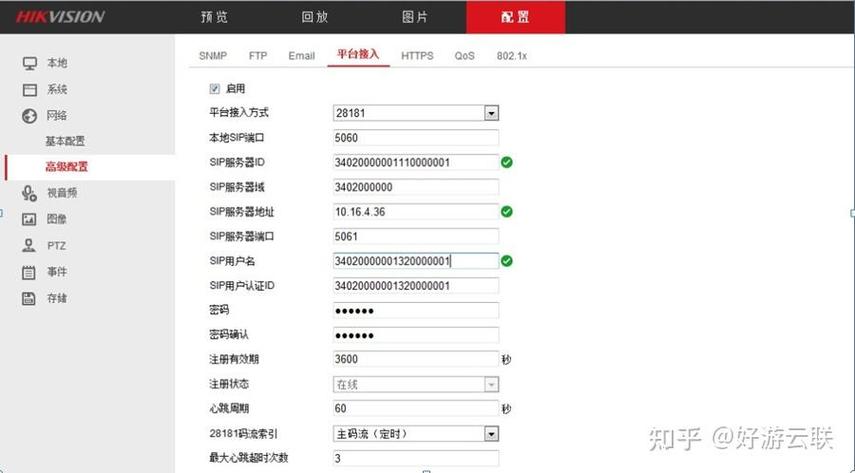
Task: Switch to the QoS tab
Action: click(x=465, y=56)
